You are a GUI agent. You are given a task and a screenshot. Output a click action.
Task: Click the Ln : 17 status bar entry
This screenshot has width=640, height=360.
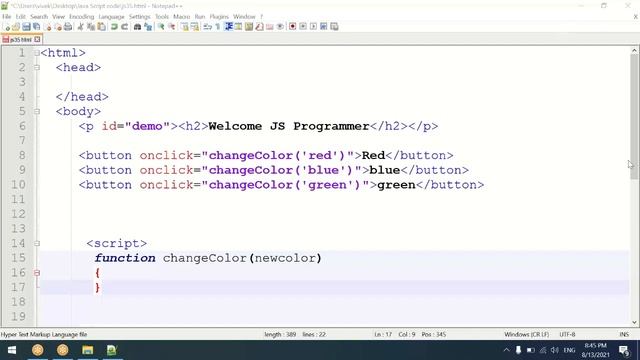(383, 334)
